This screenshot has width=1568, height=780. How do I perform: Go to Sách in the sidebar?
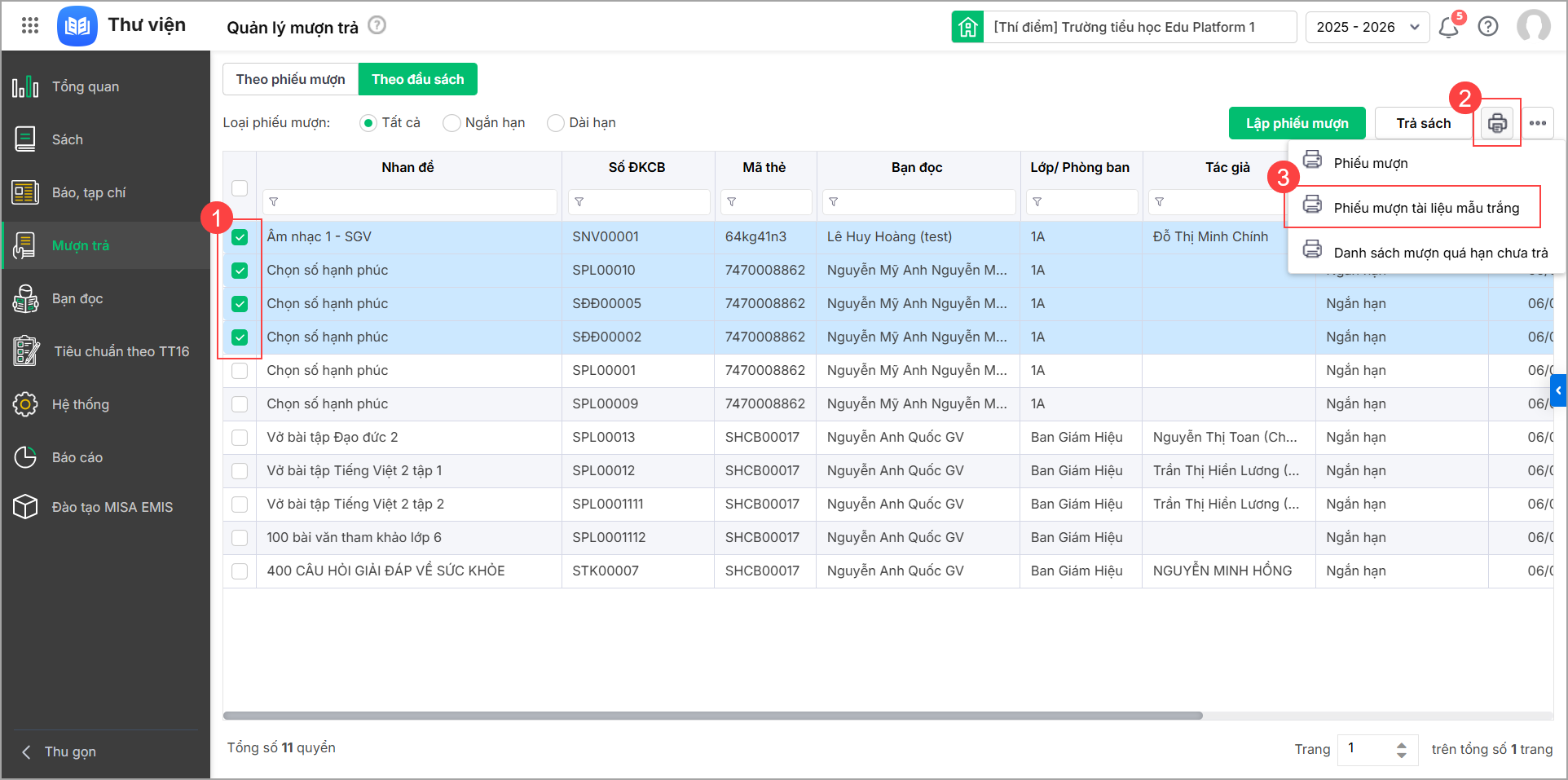click(68, 139)
